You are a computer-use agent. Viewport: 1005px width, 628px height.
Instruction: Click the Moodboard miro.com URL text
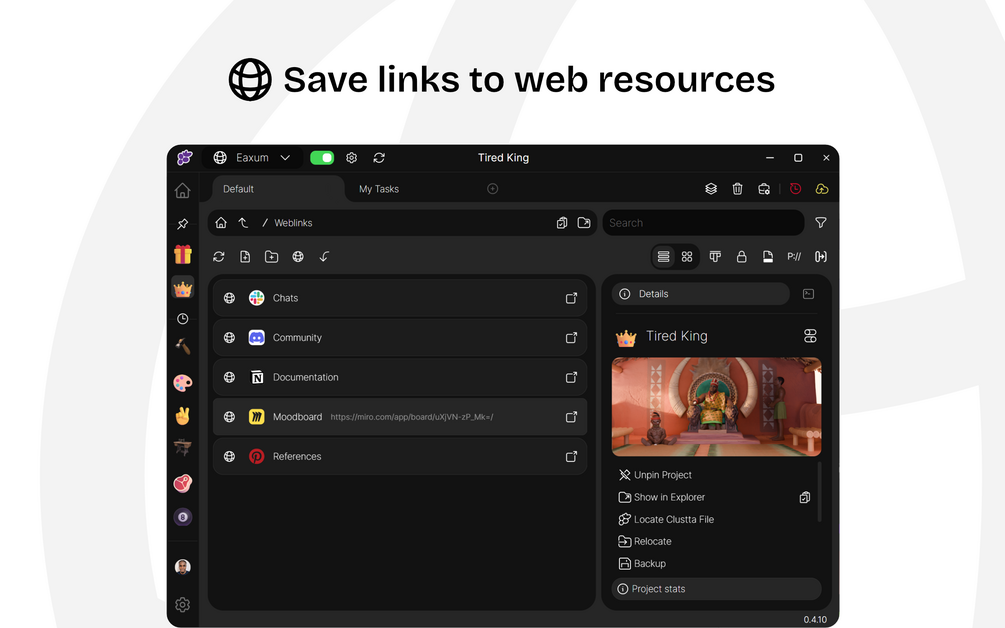click(411, 417)
